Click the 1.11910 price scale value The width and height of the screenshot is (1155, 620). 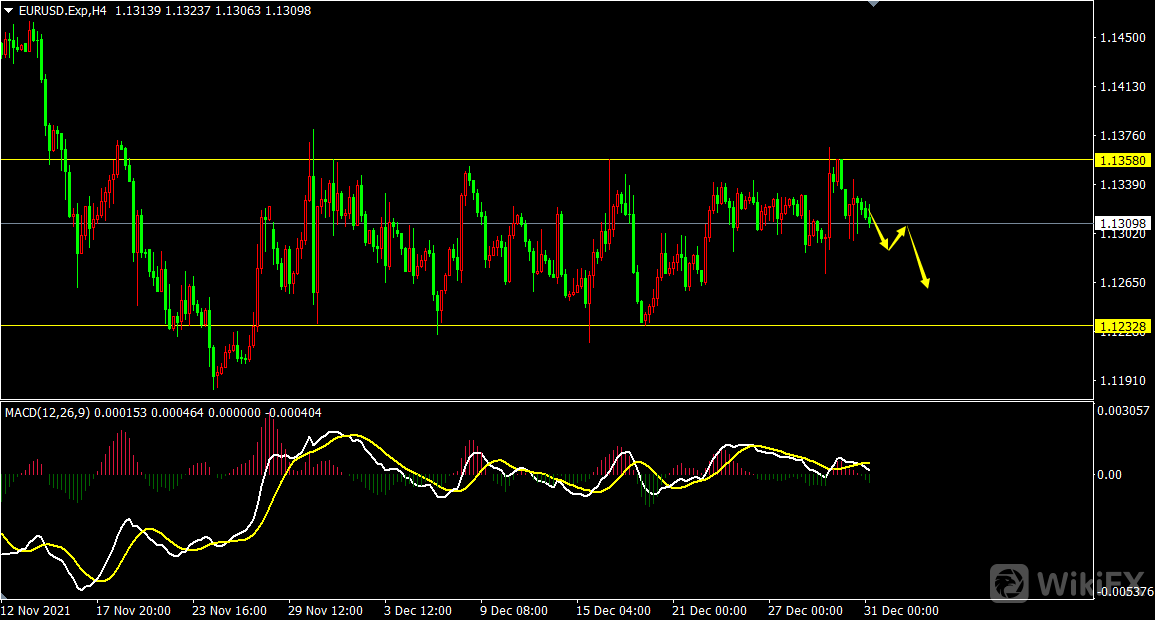coord(1122,381)
